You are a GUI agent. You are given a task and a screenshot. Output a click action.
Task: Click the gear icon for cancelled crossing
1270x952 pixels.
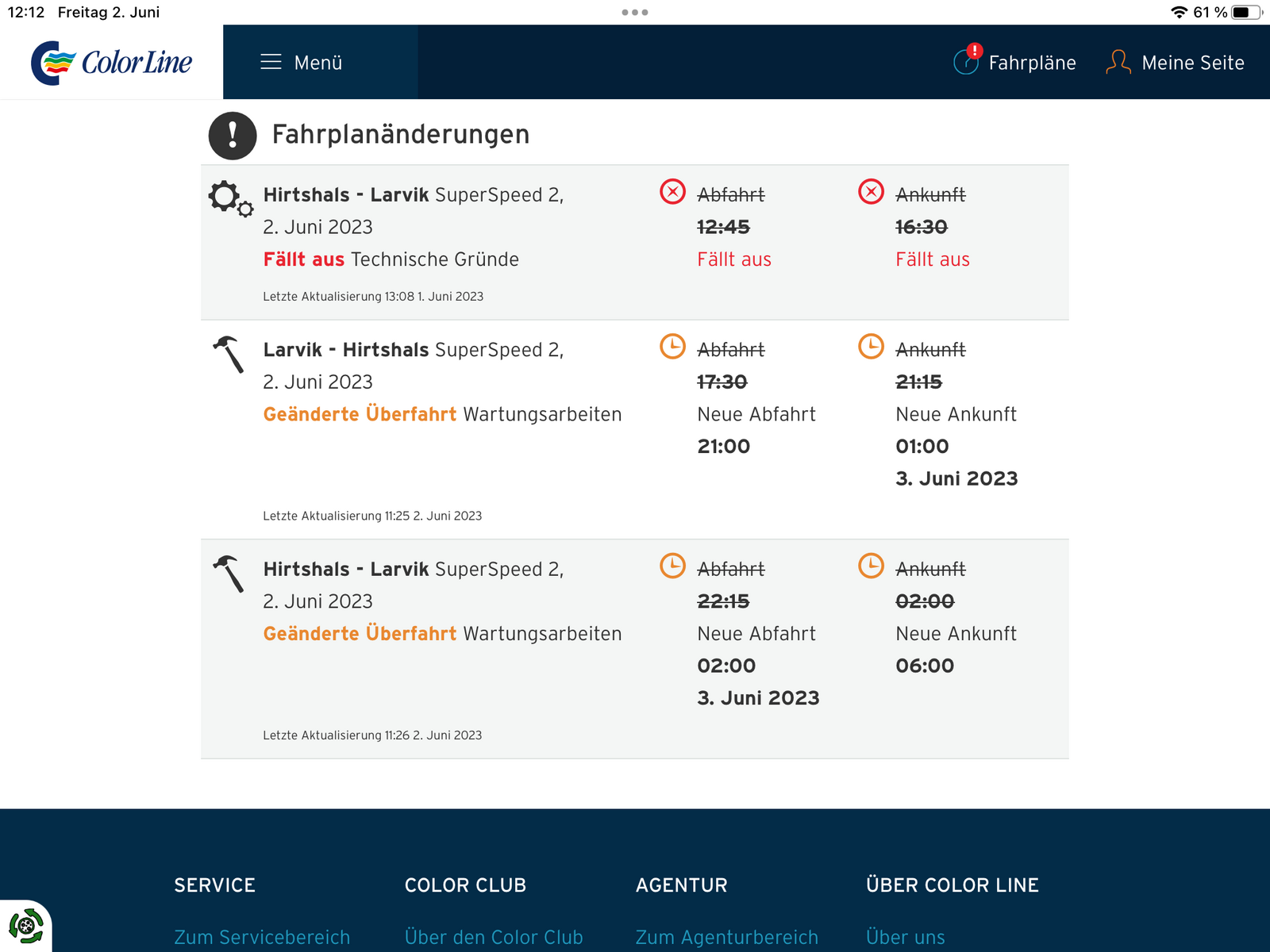point(230,198)
